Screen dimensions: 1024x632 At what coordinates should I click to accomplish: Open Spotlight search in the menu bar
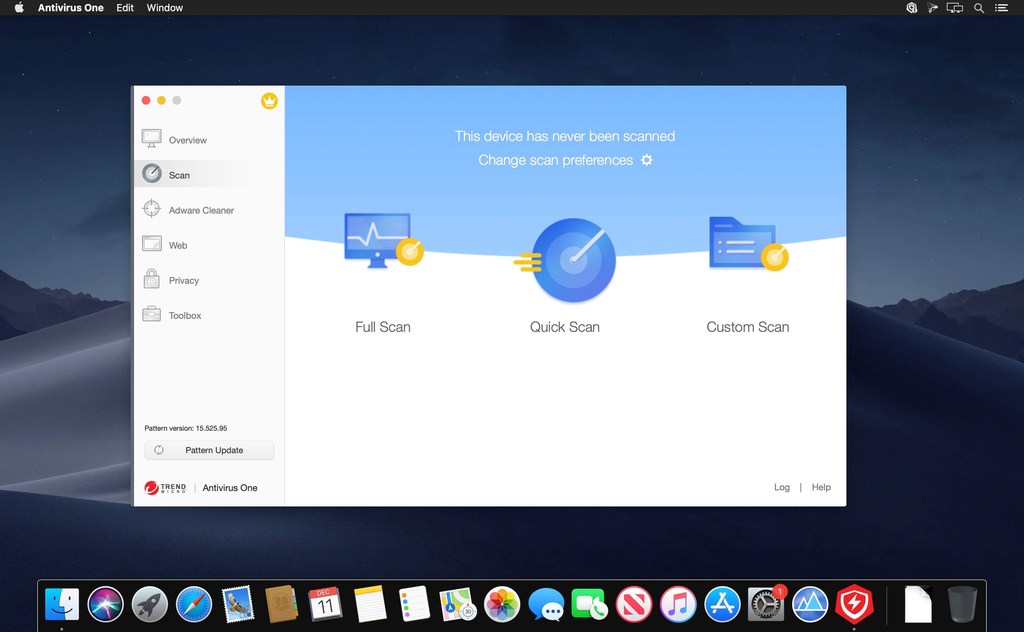coord(978,7)
